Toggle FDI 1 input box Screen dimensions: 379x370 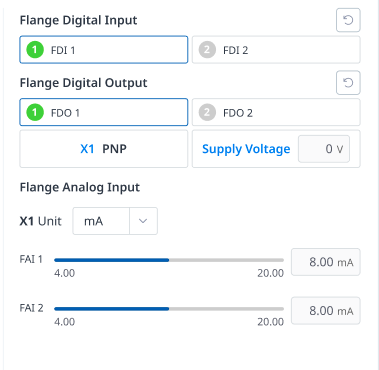[x=104, y=50]
